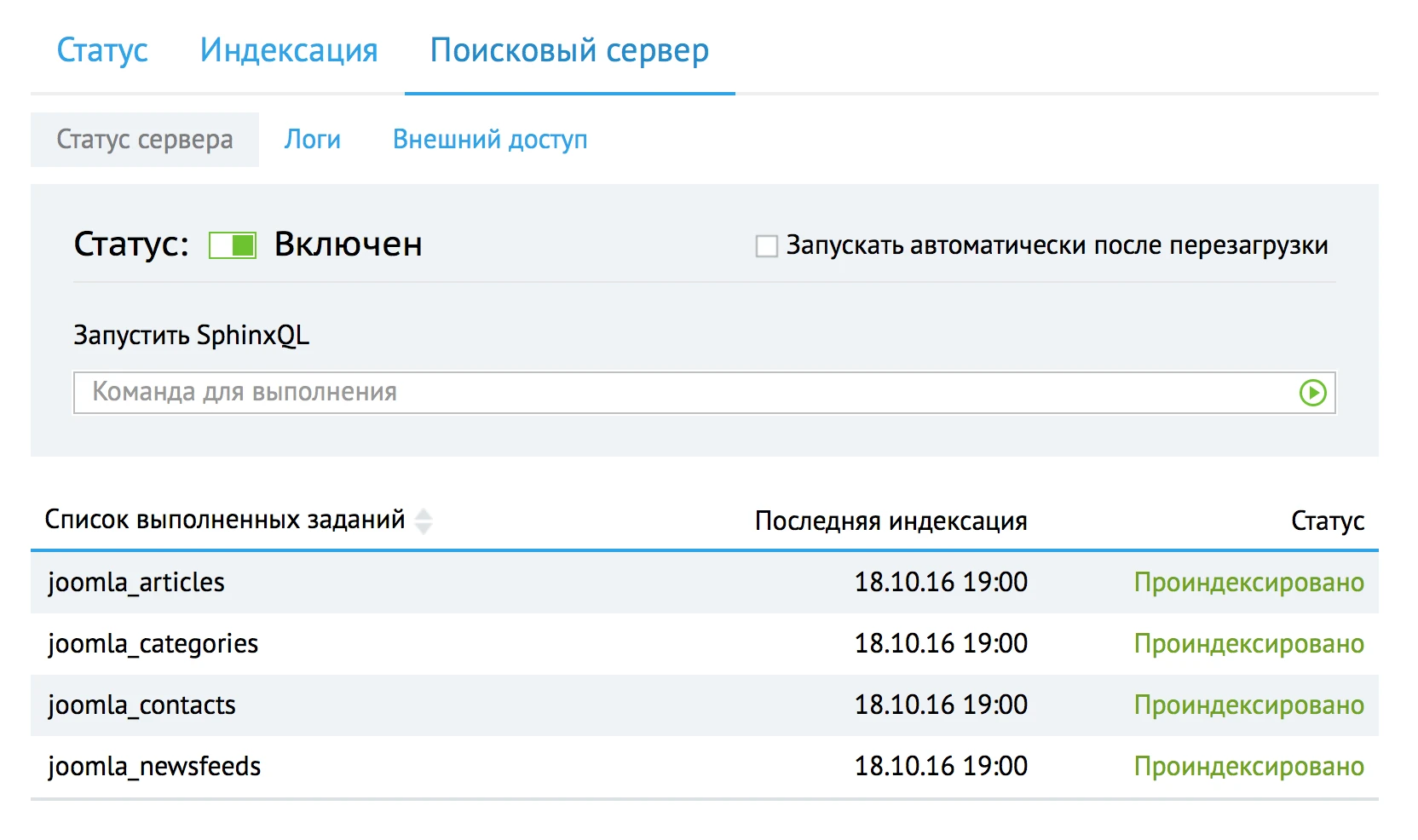Select the Поисковый сервер tab
This screenshot has width=1418, height=840.
pos(568,50)
